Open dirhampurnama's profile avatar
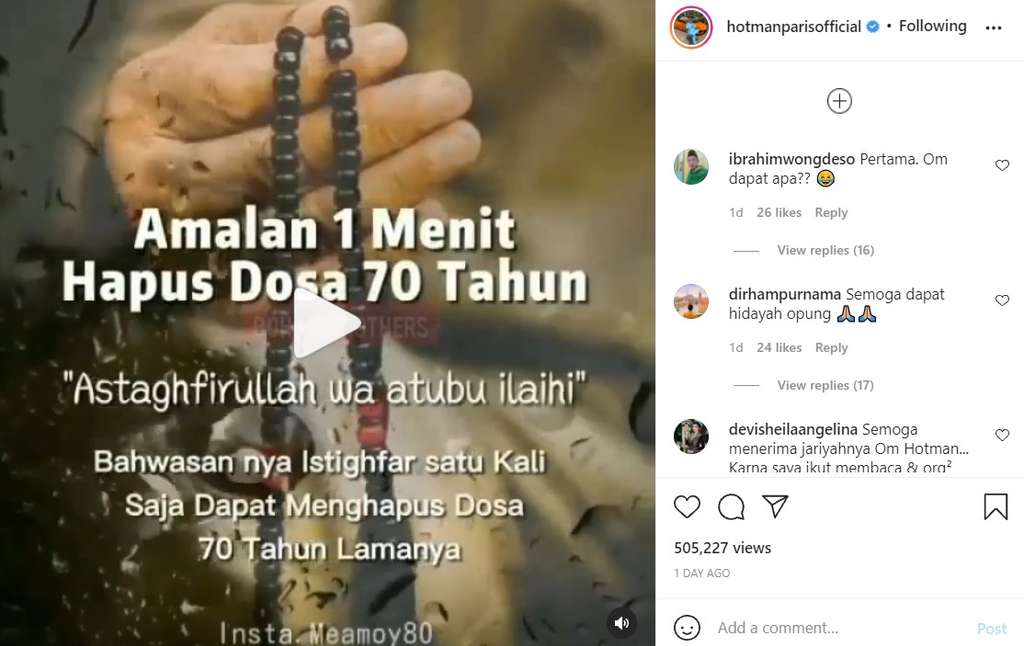This screenshot has height=646, width=1024. click(691, 302)
